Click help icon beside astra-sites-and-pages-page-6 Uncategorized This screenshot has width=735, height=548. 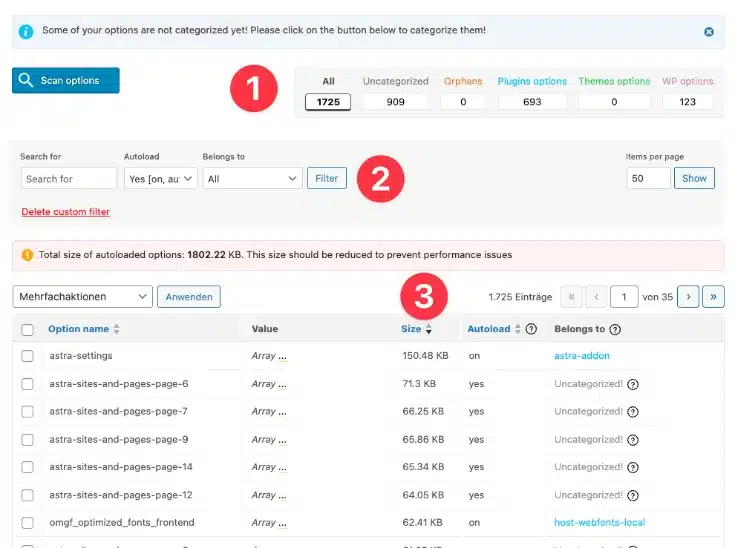(632, 383)
